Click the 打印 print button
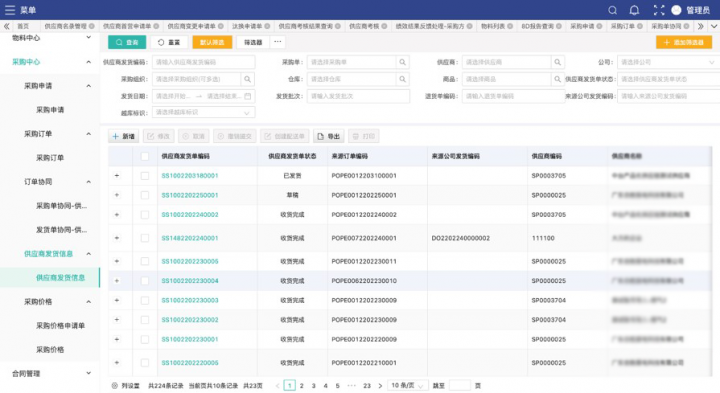Image resolution: width=720 pixels, height=393 pixels. point(364,136)
